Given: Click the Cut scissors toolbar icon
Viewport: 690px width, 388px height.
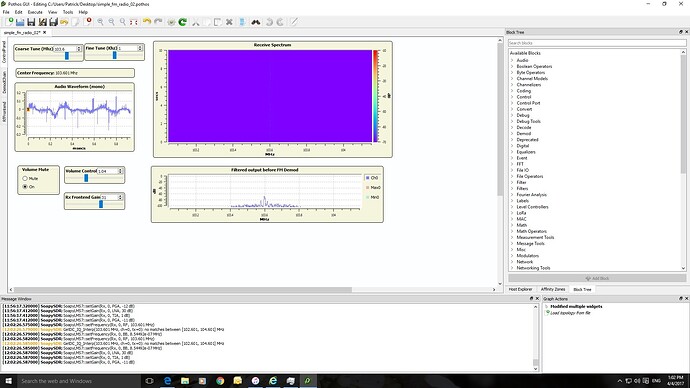Looking at the screenshot, I should [x=195, y=22].
